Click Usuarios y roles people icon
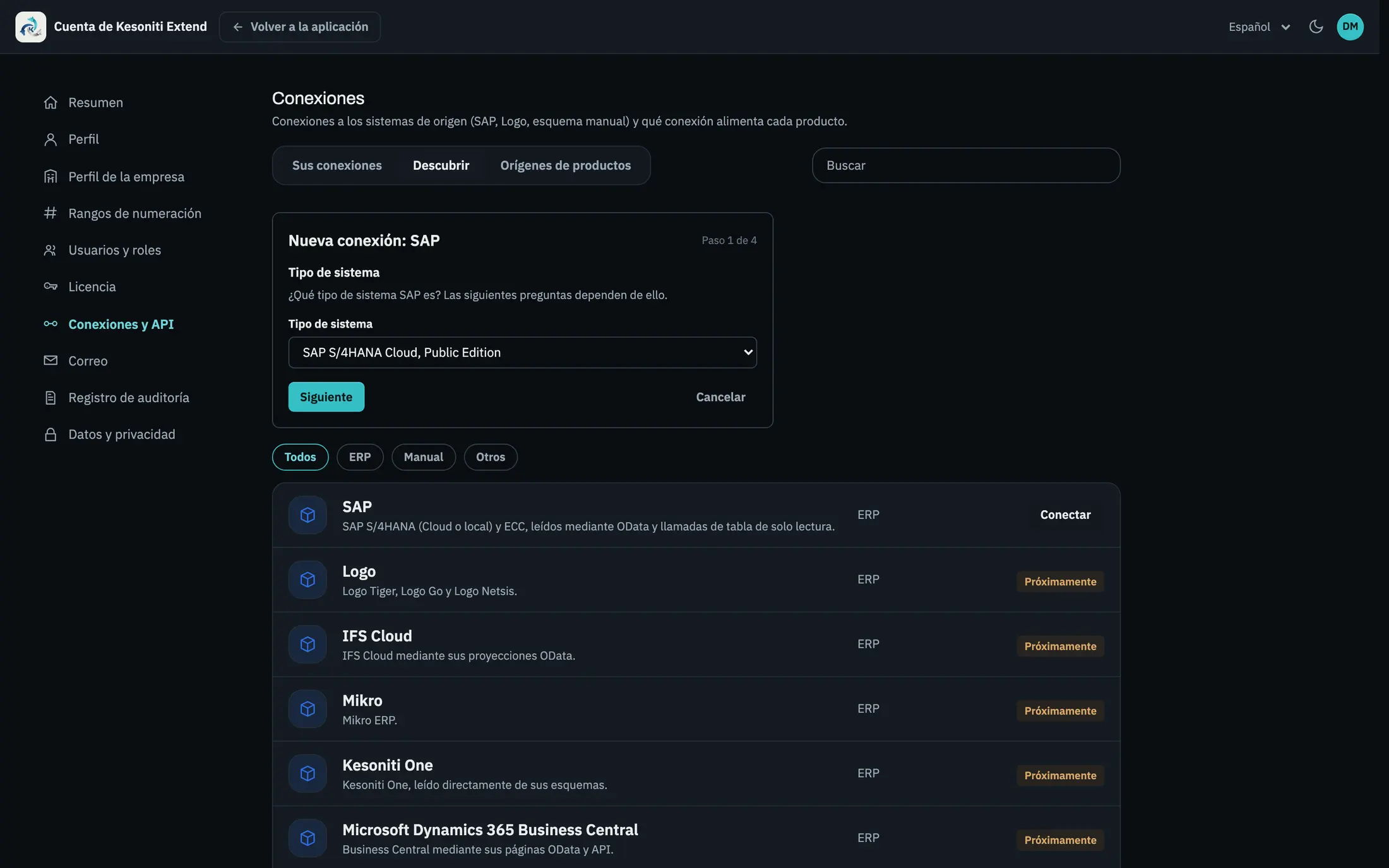Image resolution: width=1389 pixels, height=868 pixels. click(x=51, y=250)
